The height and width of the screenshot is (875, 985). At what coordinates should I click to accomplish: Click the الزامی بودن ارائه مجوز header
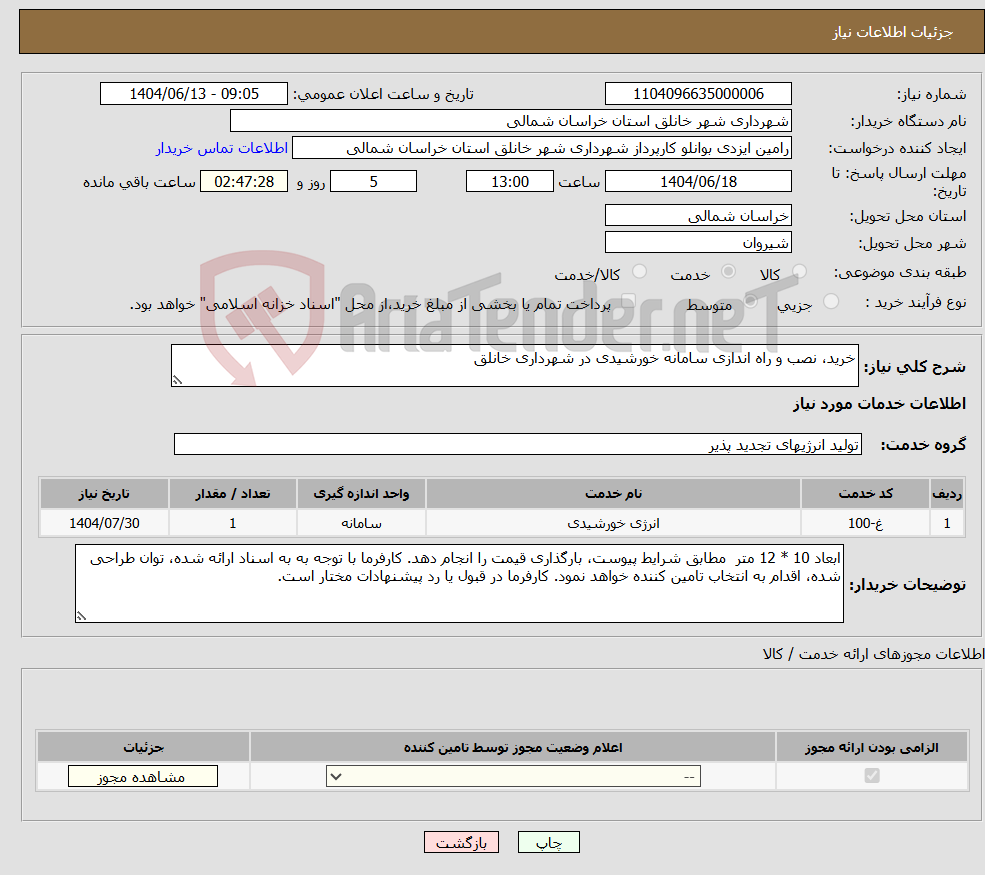point(872,747)
